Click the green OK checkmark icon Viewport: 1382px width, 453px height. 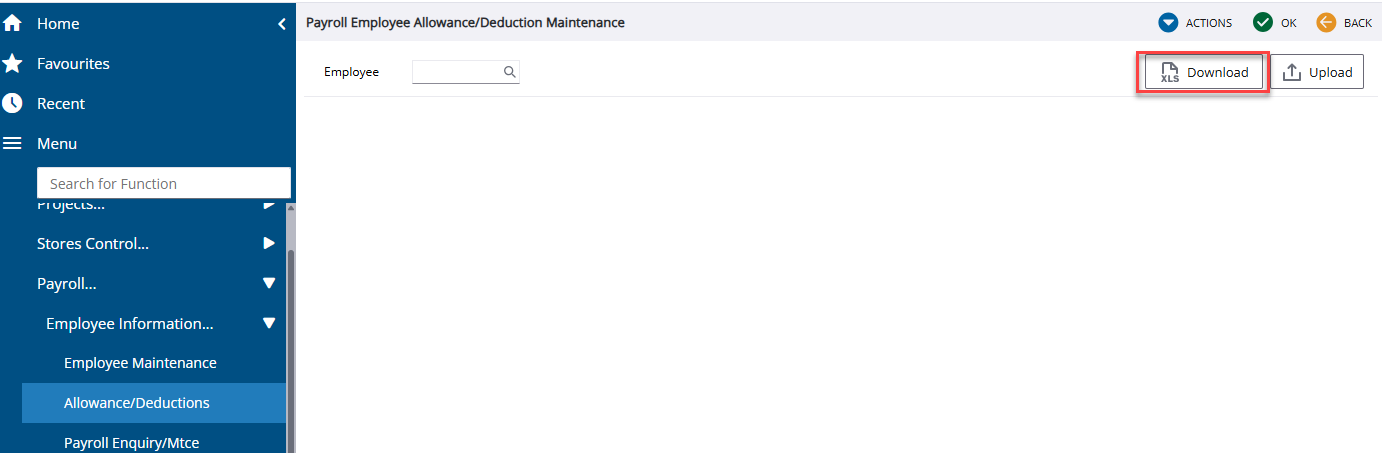coord(1262,22)
